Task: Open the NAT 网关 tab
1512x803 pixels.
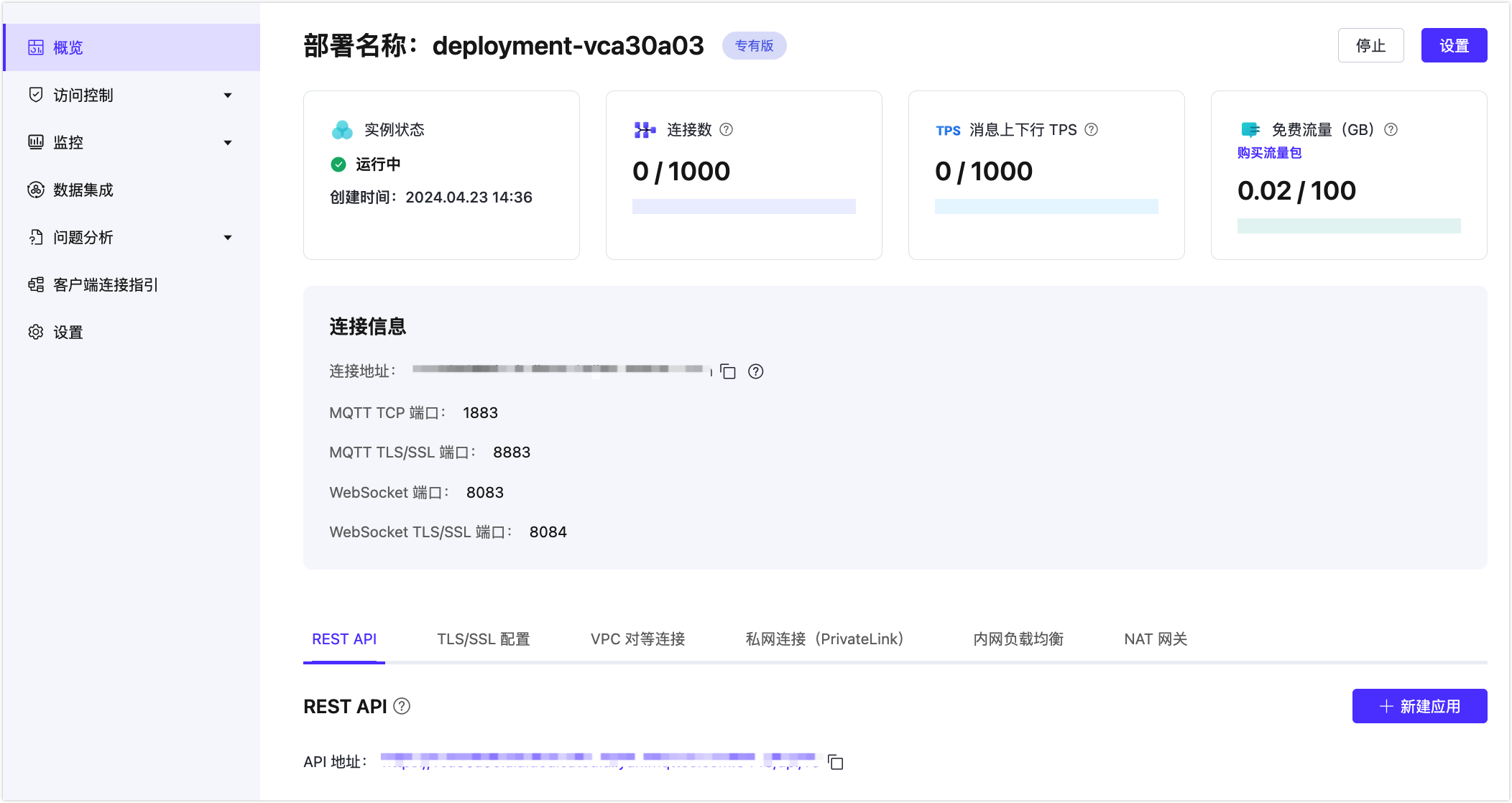Action: 1155,639
